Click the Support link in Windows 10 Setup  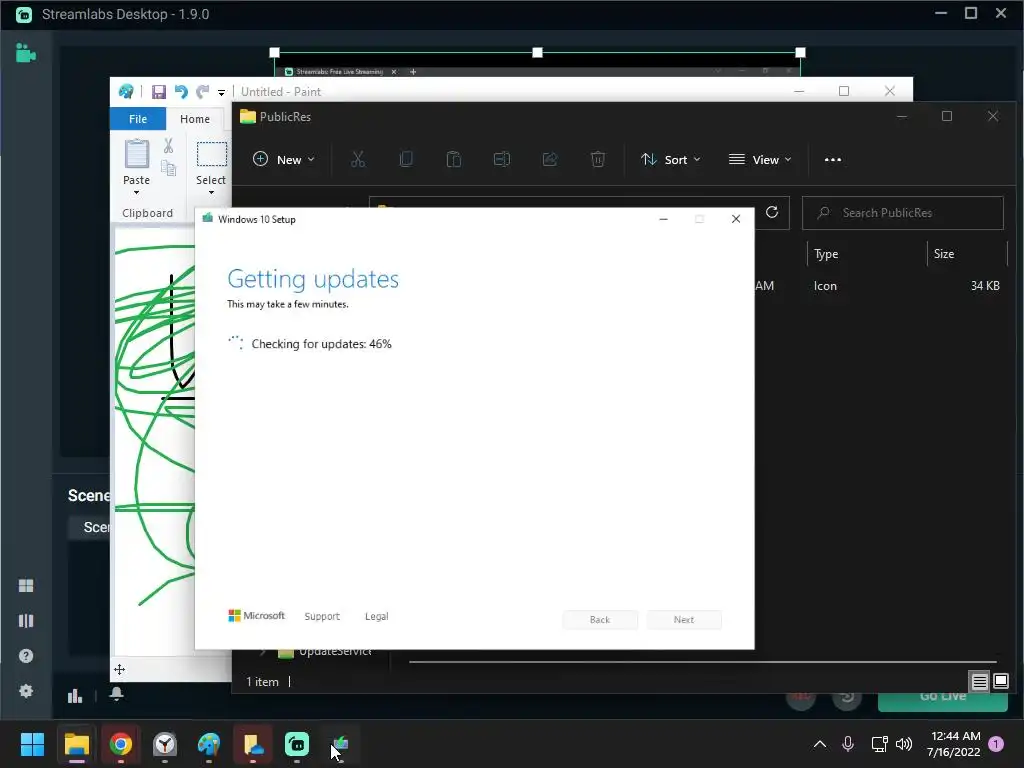pyautogui.click(x=322, y=616)
